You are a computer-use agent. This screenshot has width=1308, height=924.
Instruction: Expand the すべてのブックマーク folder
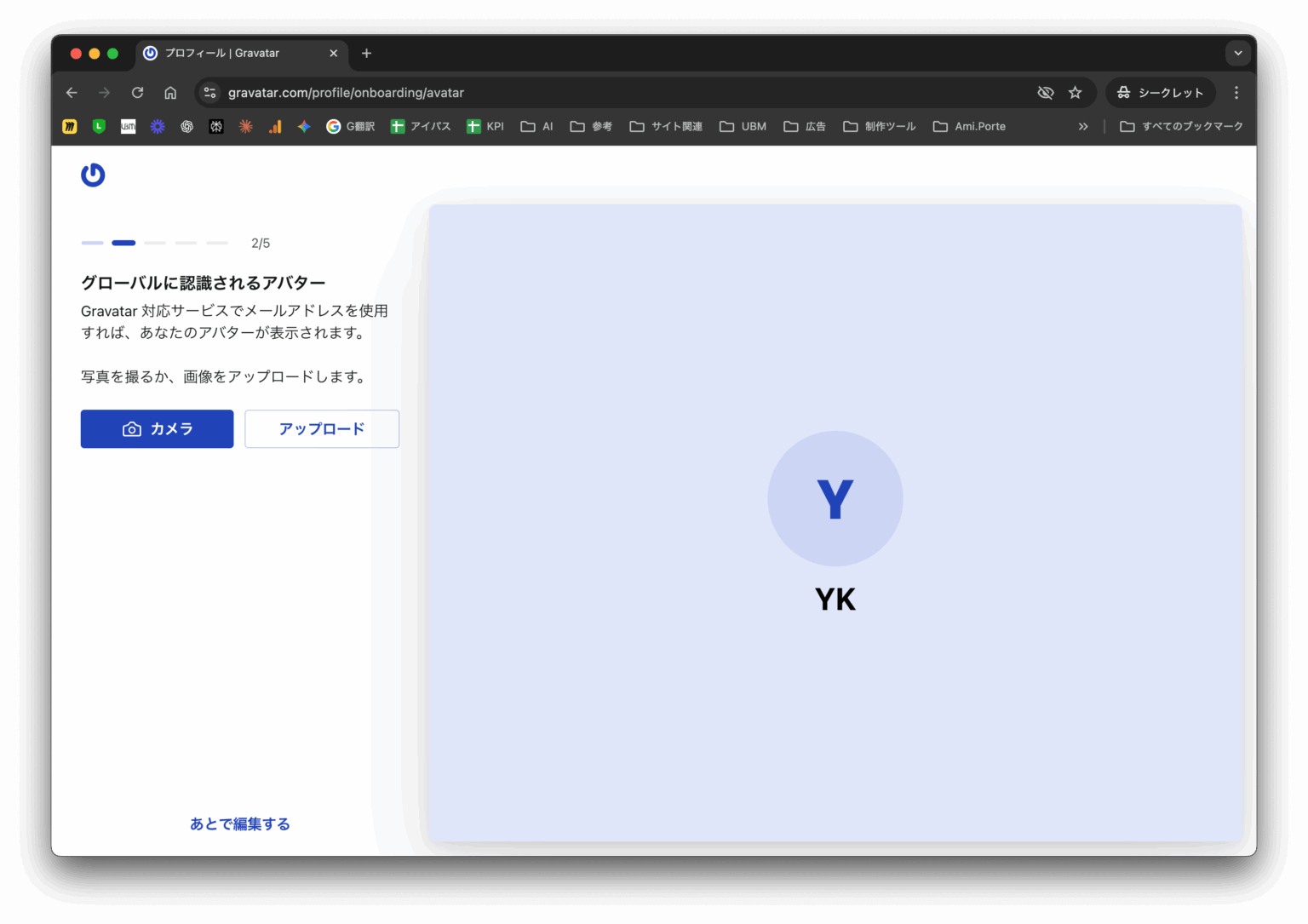pos(1181,126)
